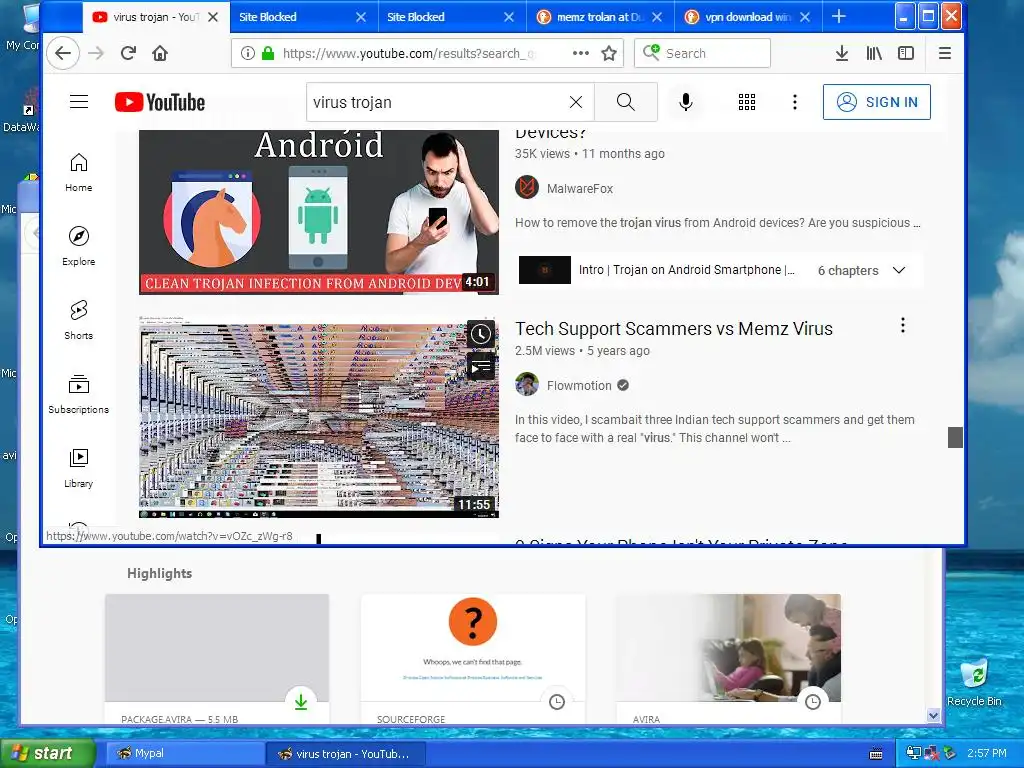1024x768 pixels.
Task: Open the PACKAGE.AVIRA highlight card in background window
Action: click(217, 659)
